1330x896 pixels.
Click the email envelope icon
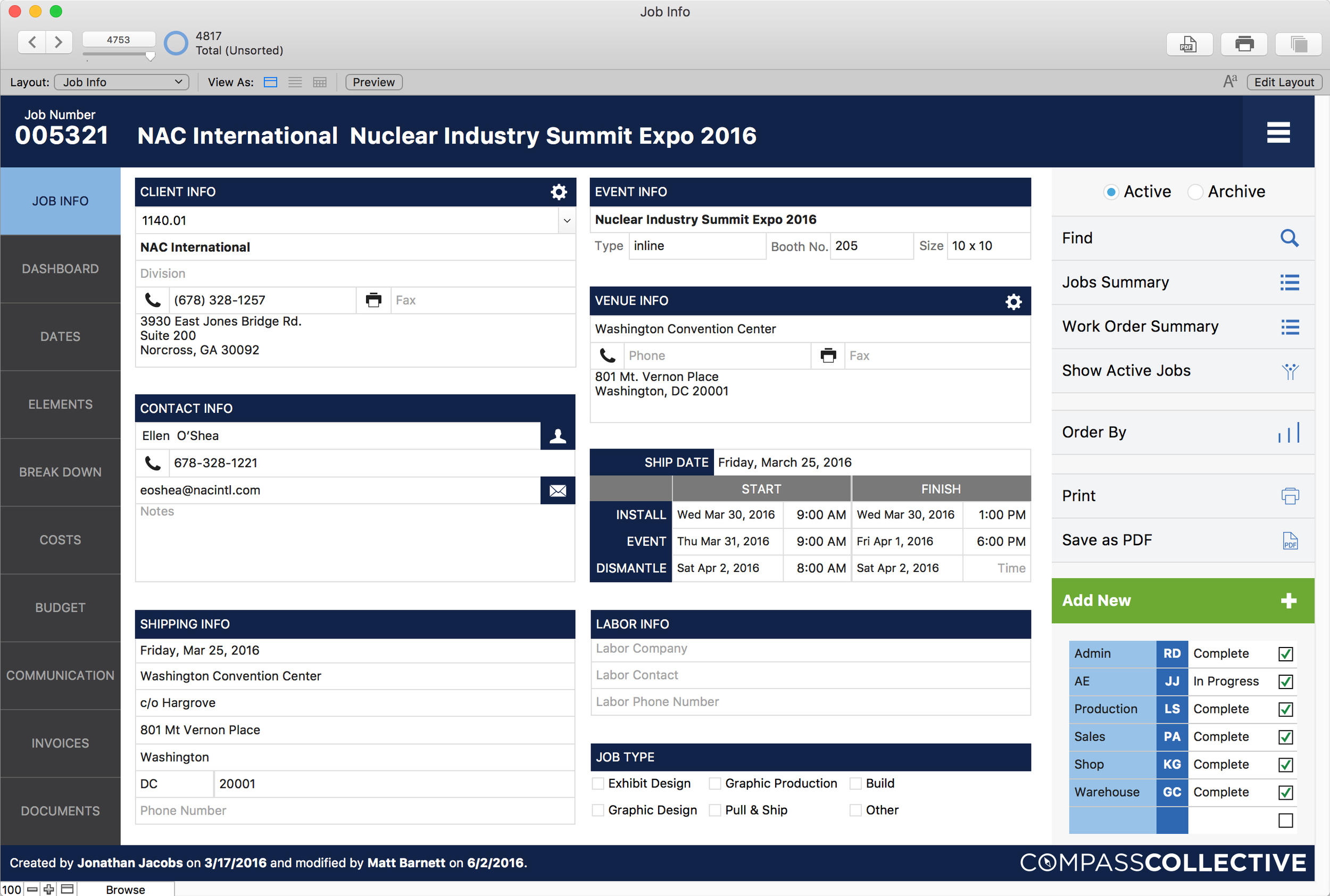(558, 490)
